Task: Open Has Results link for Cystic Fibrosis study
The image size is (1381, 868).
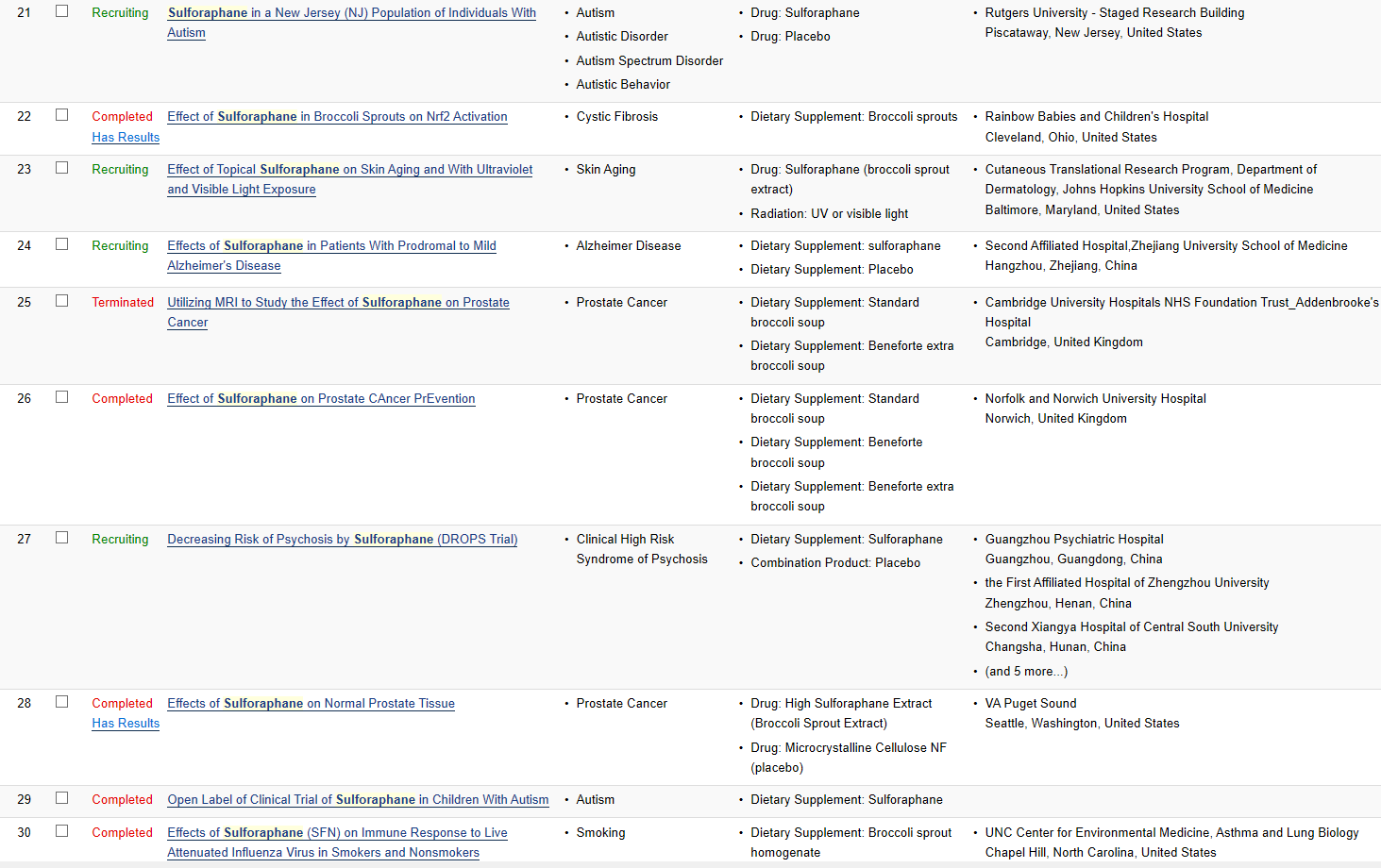Action: [x=126, y=138]
